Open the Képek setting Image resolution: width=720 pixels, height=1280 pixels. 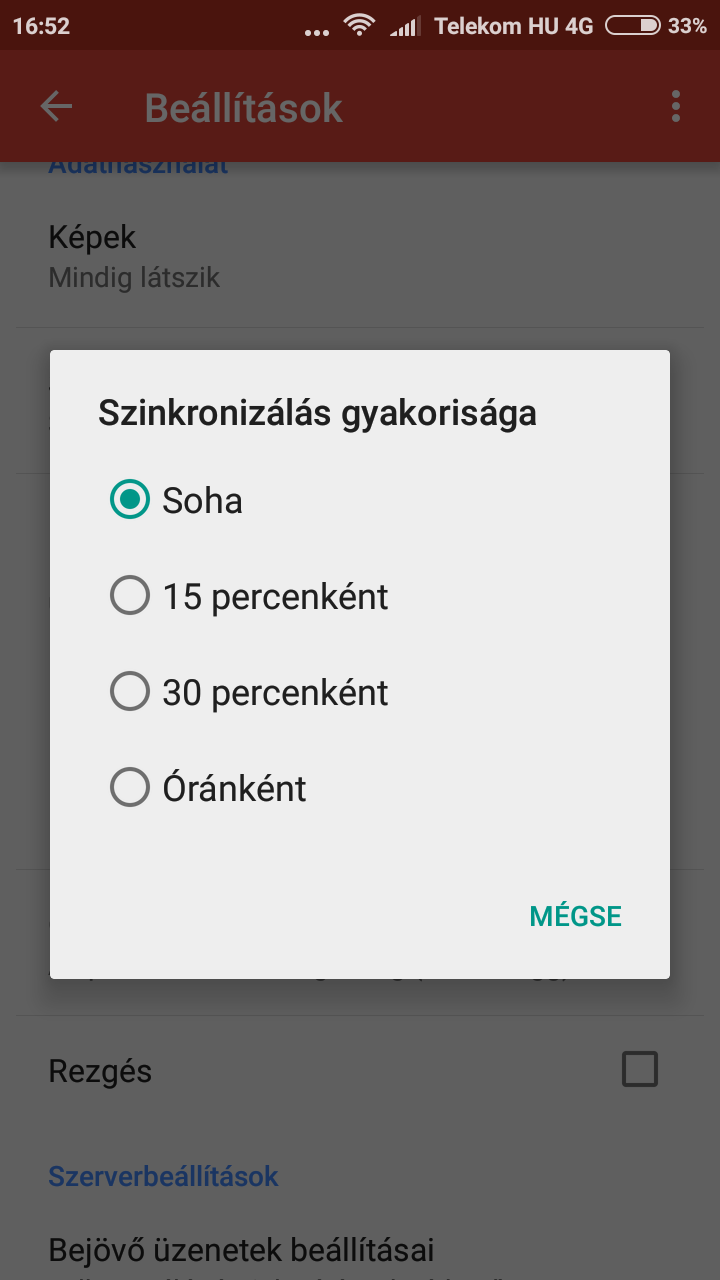[92, 238]
